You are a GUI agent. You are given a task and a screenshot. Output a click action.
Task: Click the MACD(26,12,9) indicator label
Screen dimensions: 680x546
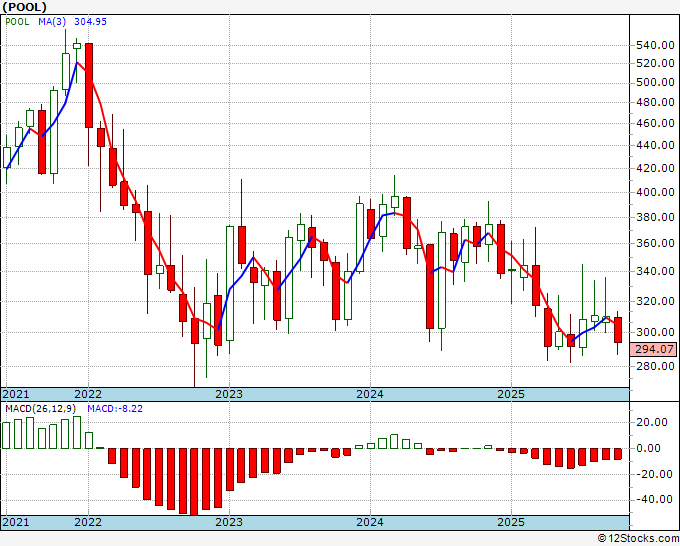41,409
